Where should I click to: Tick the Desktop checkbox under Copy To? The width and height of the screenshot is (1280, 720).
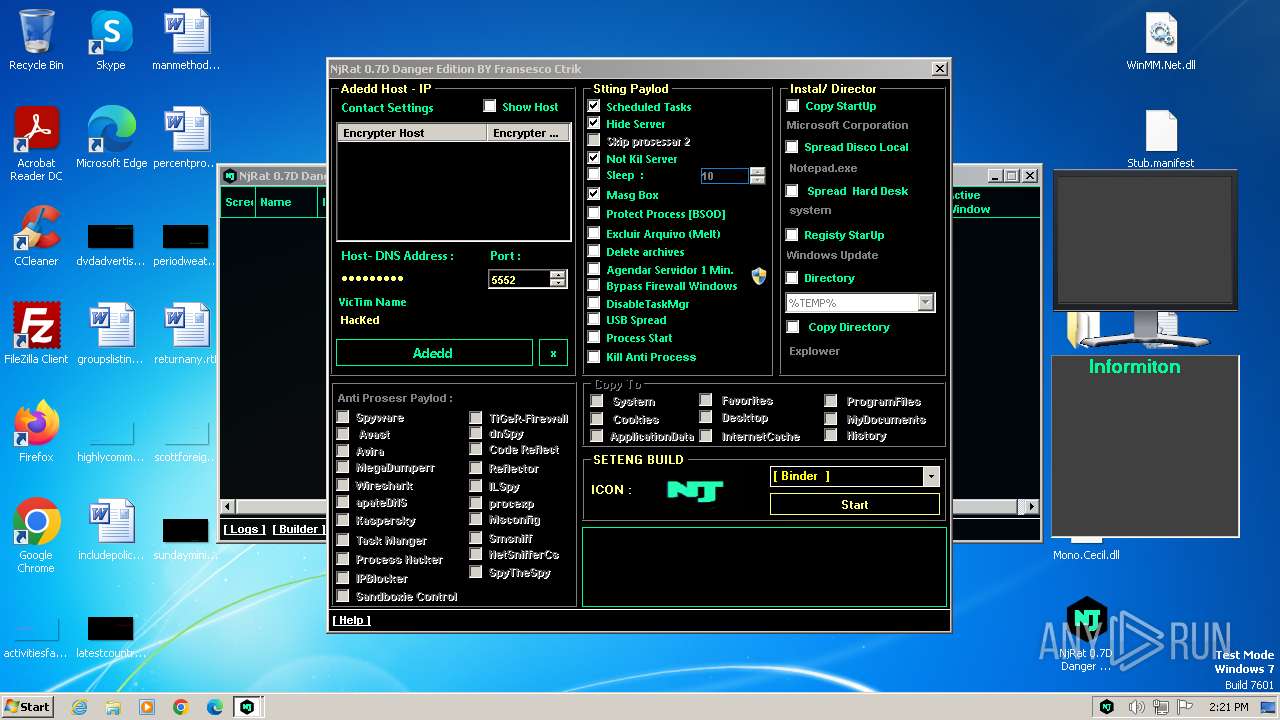click(706, 417)
